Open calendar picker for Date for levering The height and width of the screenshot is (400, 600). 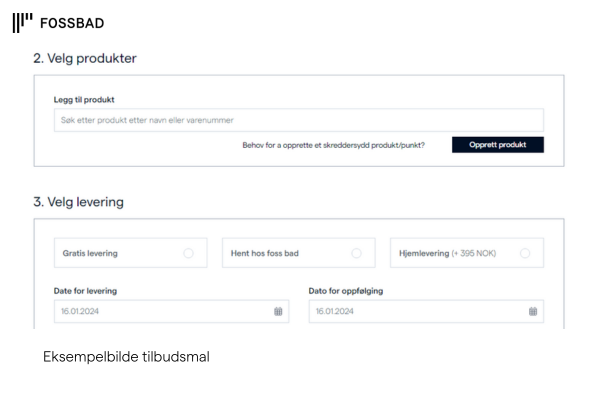[x=278, y=312]
